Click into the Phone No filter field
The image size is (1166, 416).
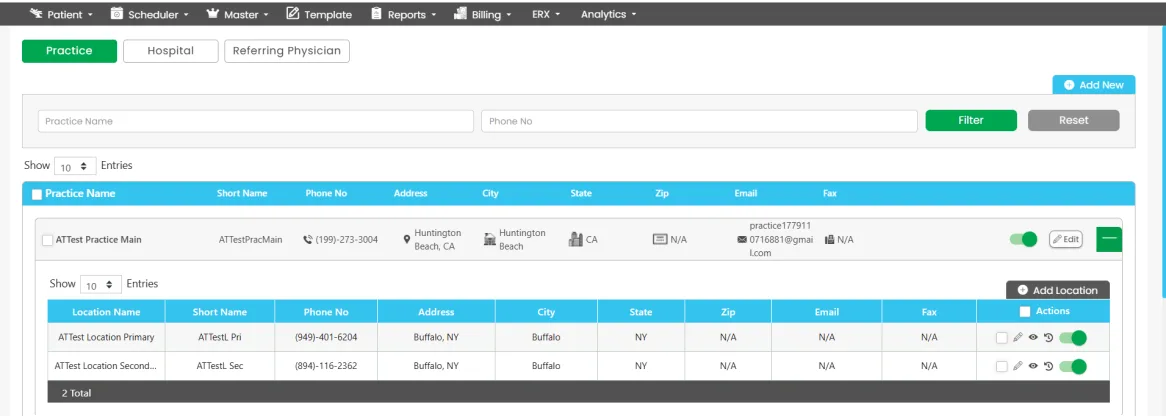699,121
